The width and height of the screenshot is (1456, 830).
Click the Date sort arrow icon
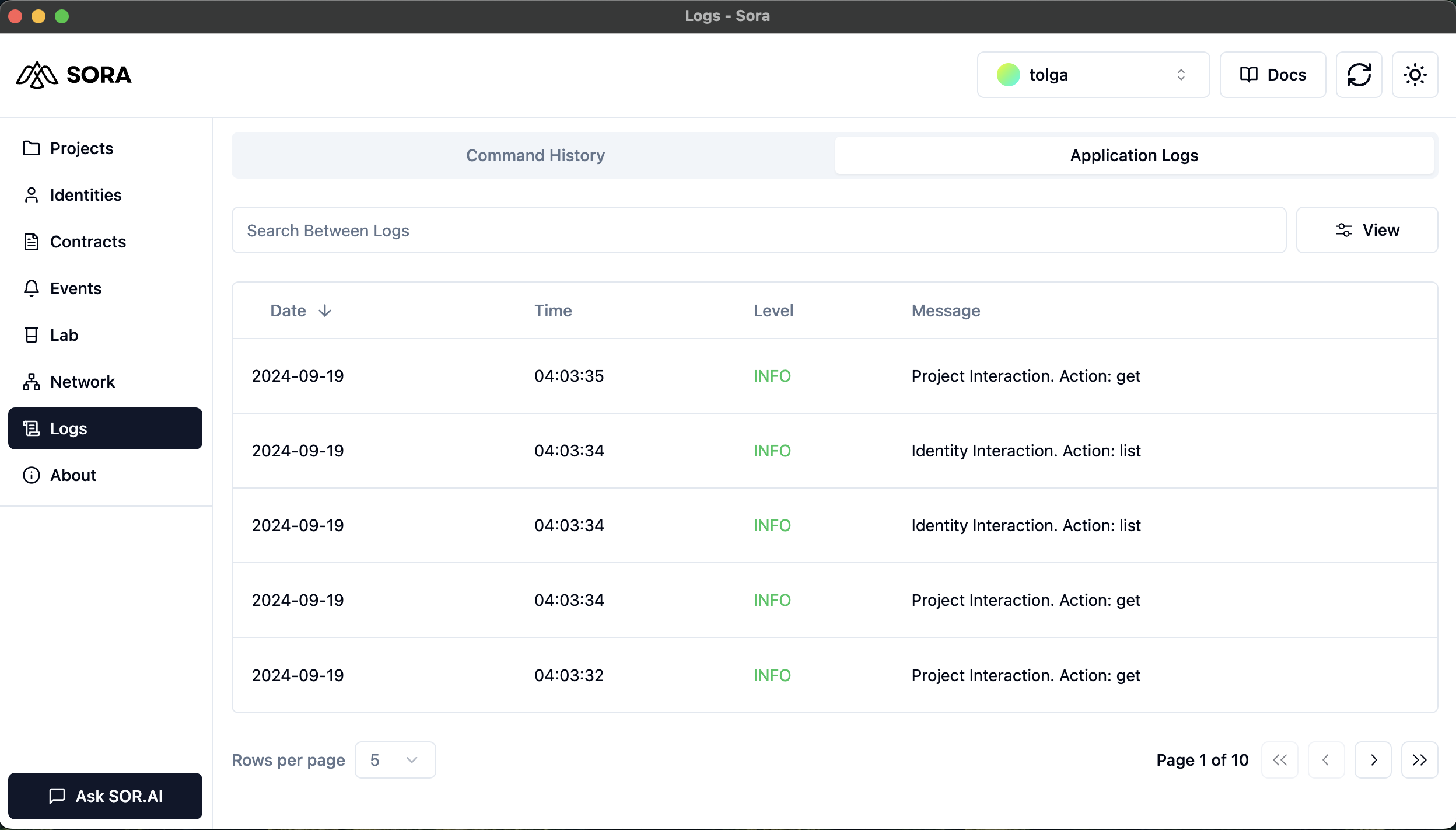click(x=325, y=311)
